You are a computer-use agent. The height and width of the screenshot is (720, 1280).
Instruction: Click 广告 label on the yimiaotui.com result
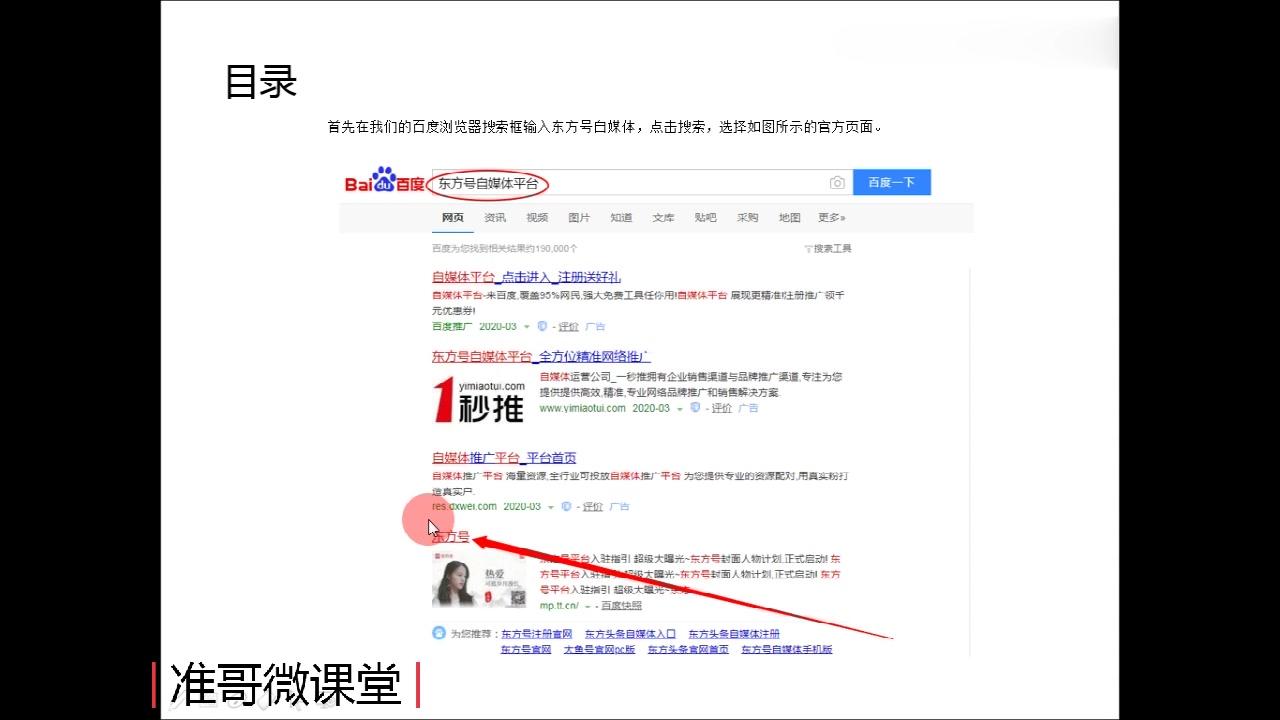(x=748, y=408)
